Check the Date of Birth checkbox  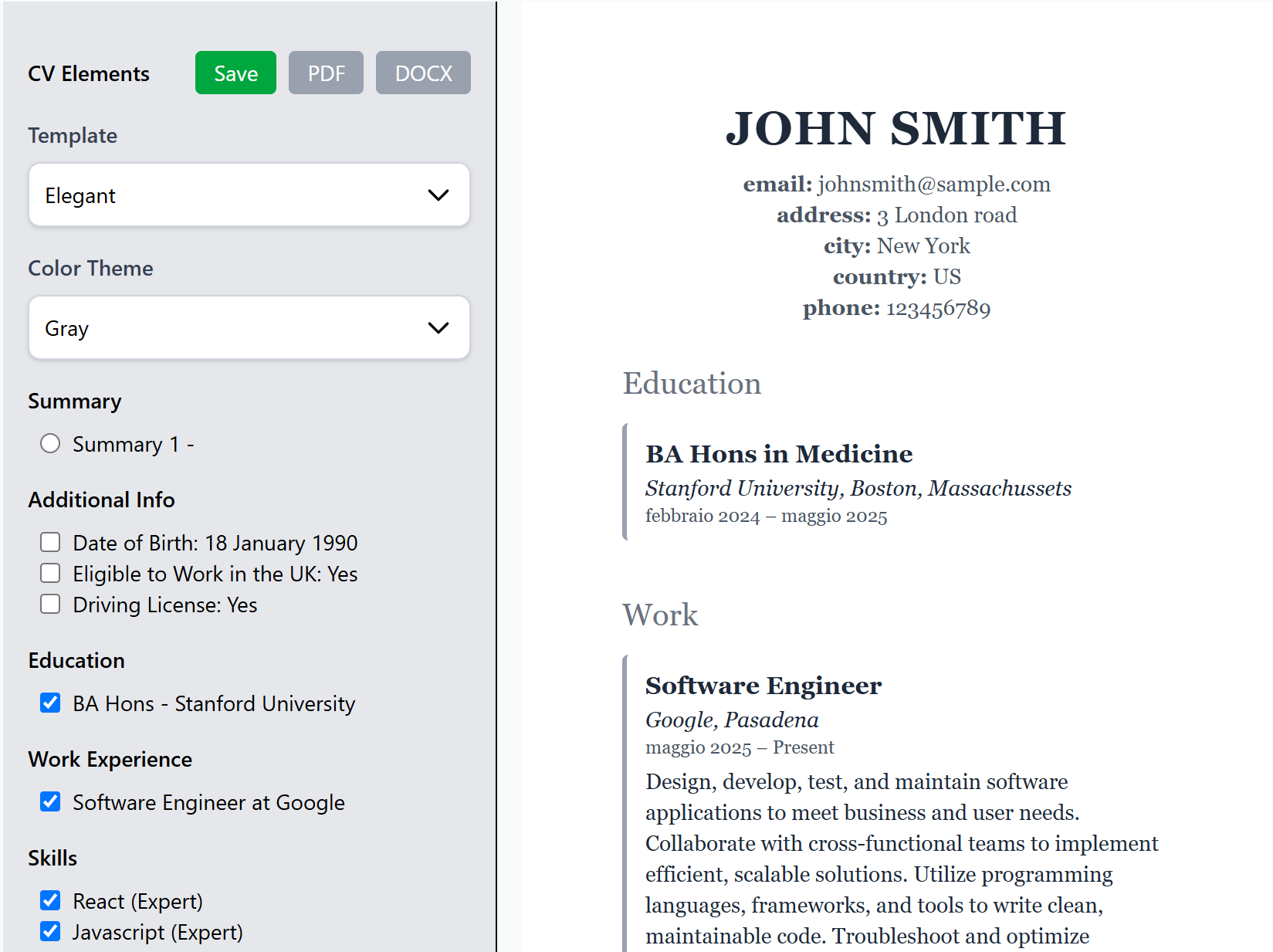[x=50, y=542]
